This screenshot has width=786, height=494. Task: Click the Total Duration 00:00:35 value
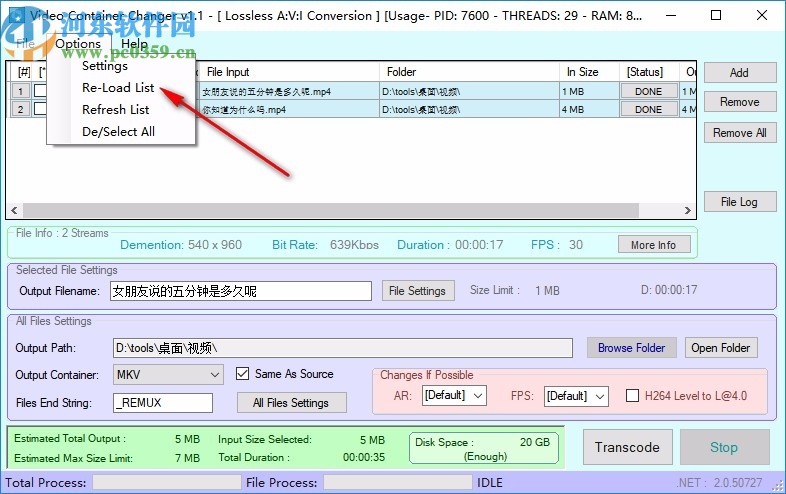[364, 457]
